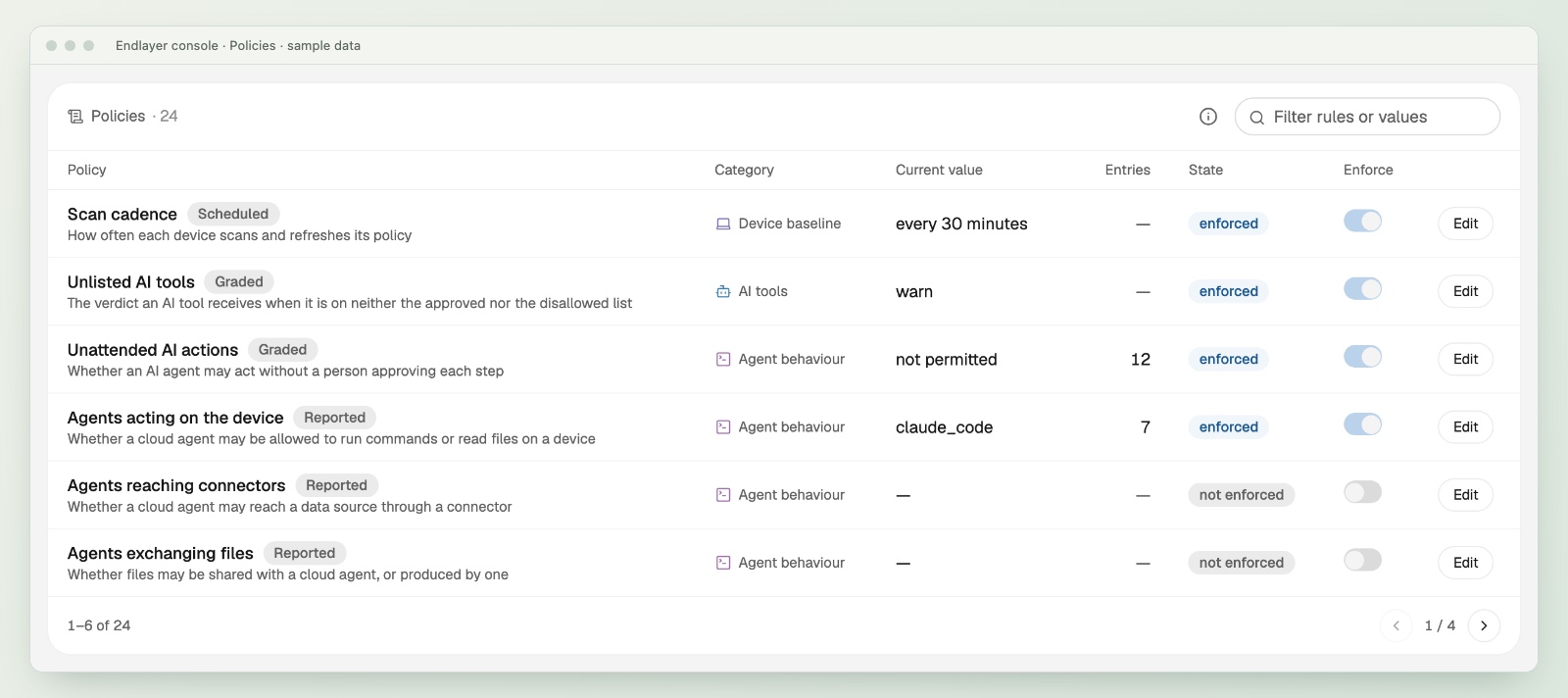Click the Graded badge on Unlisted AI tools
The height and width of the screenshot is (698, 1568).
[x=239, y=281]
